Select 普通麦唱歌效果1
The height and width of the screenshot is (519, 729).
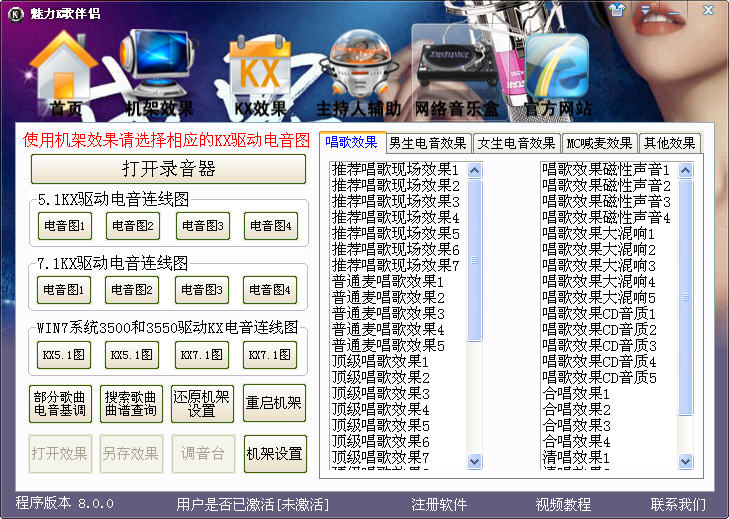click(x=388, y=281)
